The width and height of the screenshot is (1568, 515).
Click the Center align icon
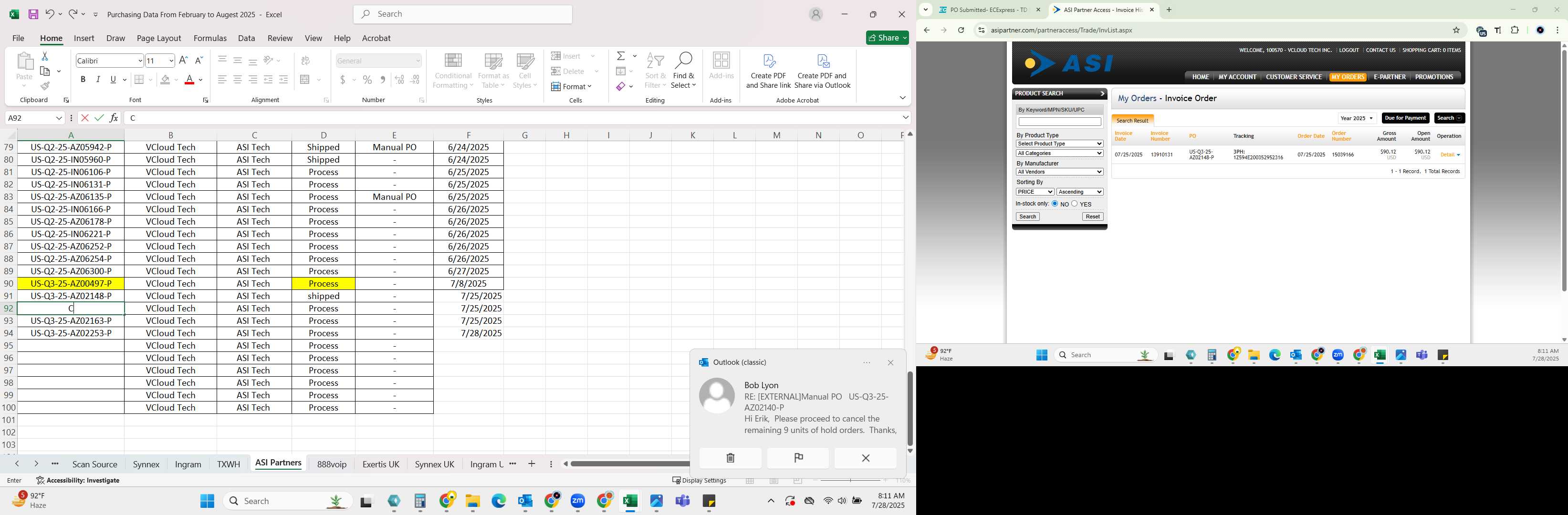[x=237, y=80]
